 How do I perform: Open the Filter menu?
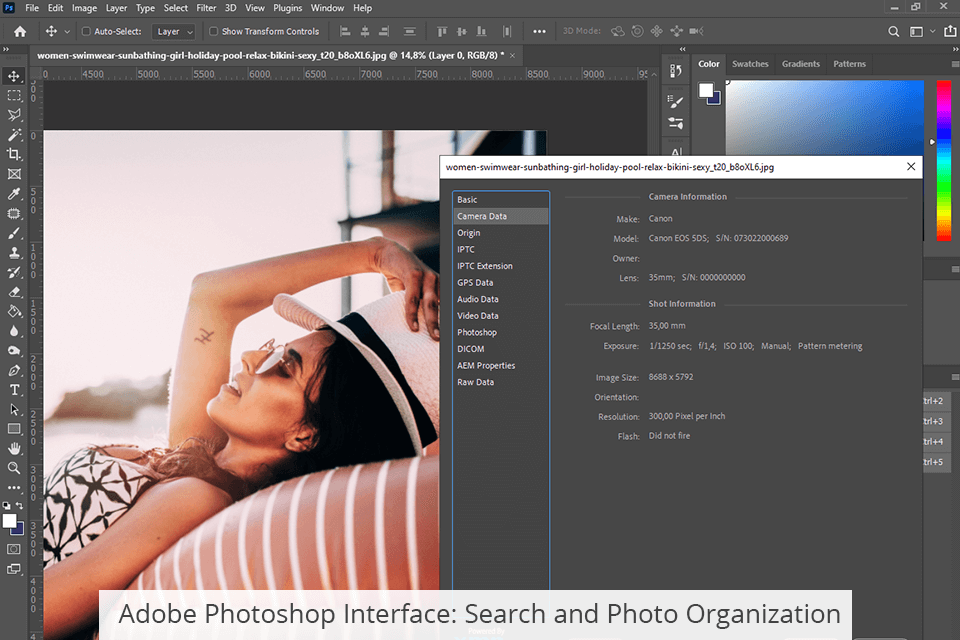tap(206, 8)
